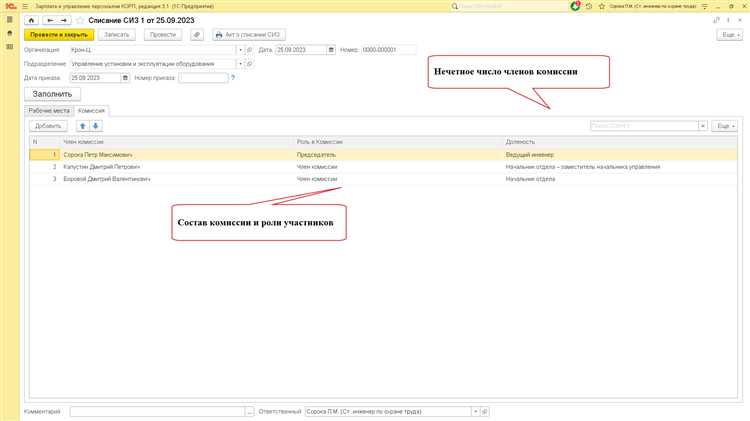
Task: Open attached files via paperclip icon
Action: [197, 34]
